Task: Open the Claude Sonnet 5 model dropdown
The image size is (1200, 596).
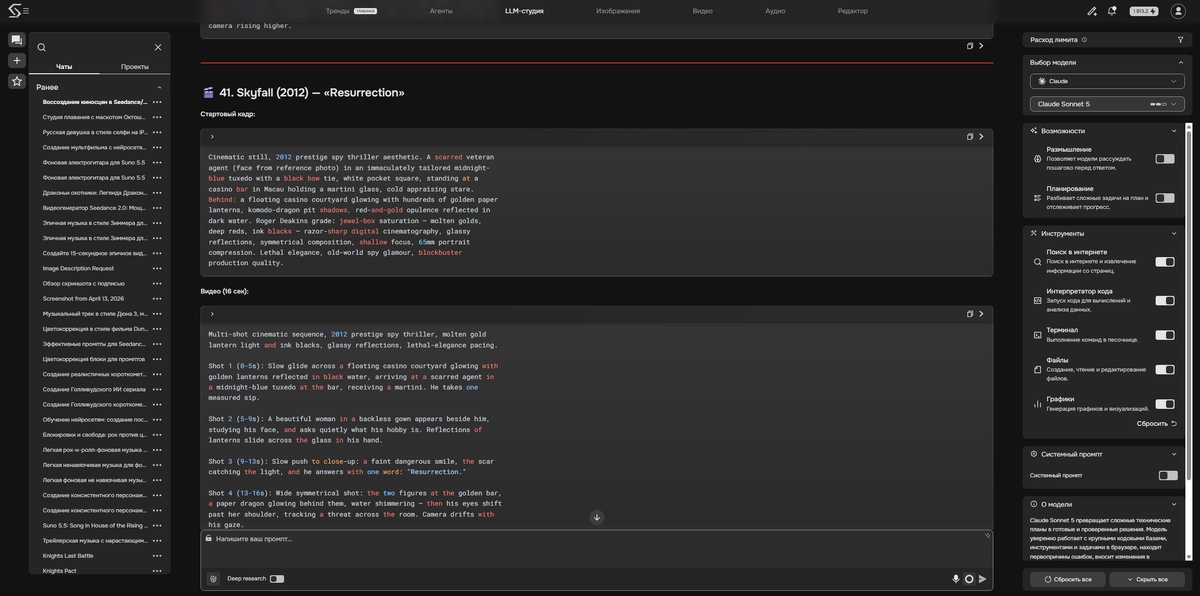Action: [1107, 104]
